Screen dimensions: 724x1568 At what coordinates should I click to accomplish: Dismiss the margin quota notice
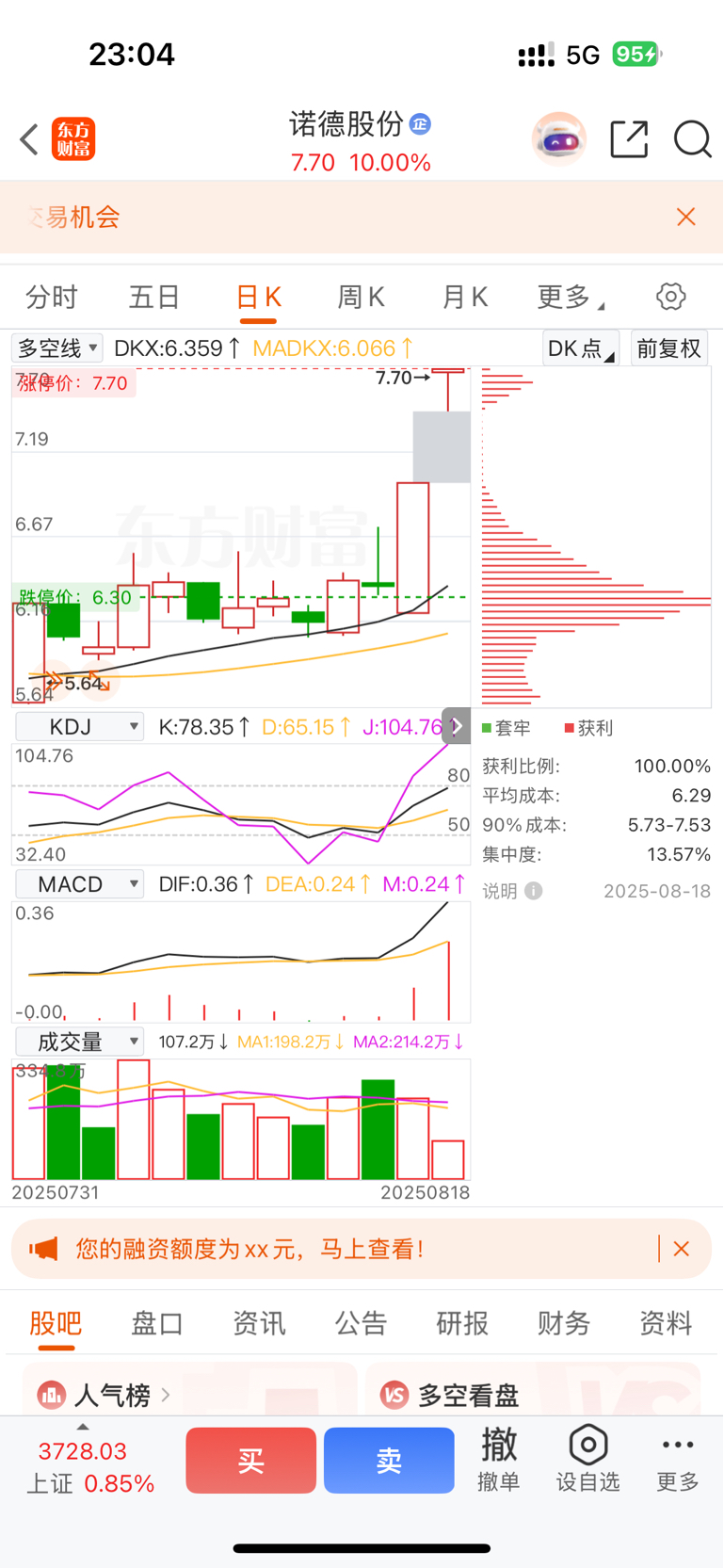click(682, 1249)
